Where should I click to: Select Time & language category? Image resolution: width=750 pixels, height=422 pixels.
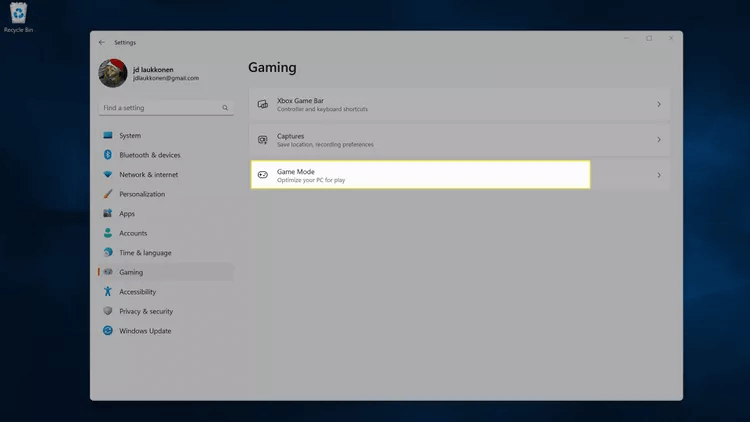coord(166,253)
